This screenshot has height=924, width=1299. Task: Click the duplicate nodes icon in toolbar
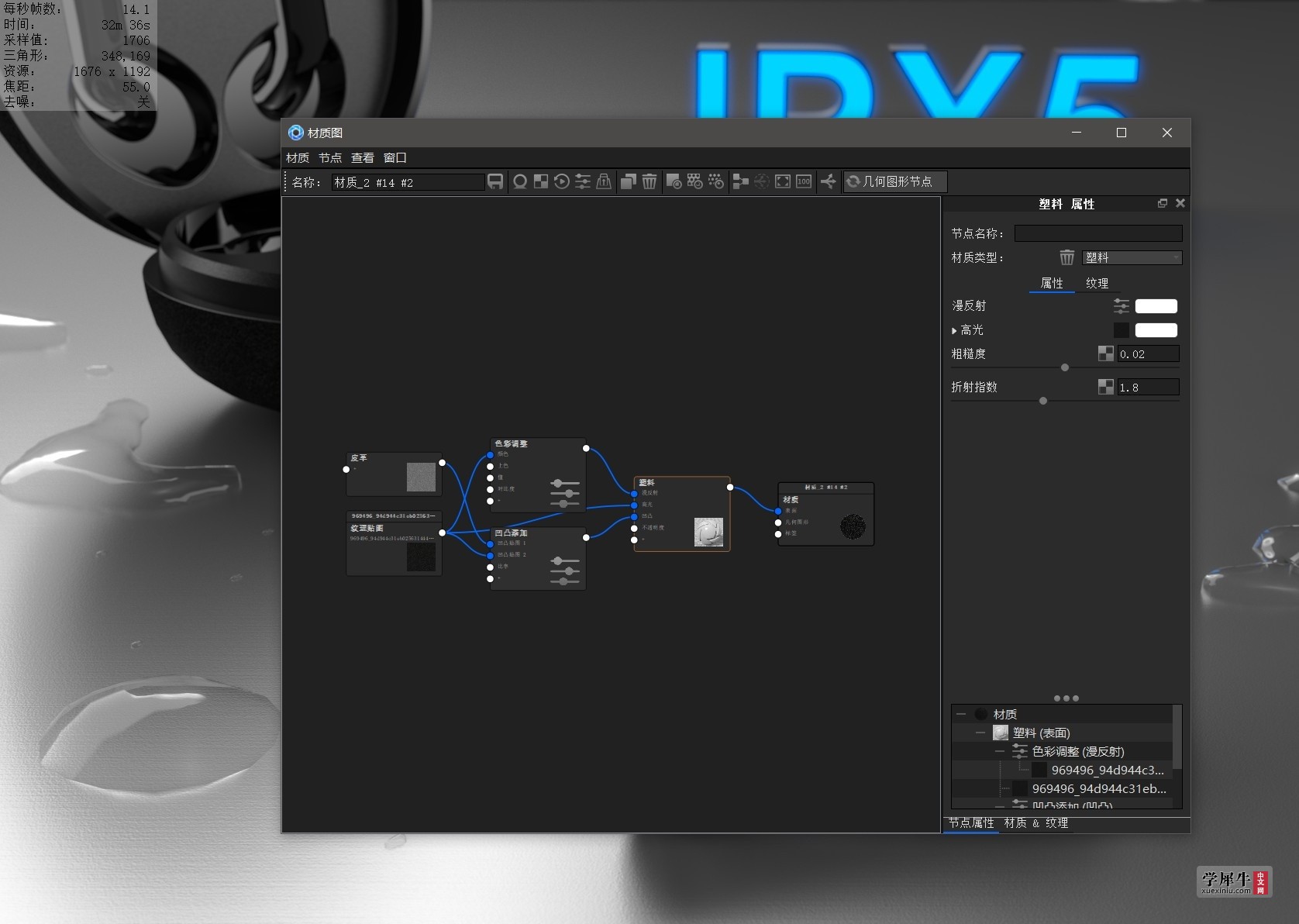629,181
